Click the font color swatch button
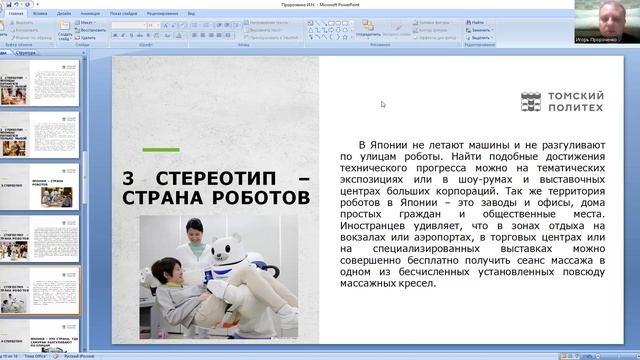Image resolution: width=640 pixels, height=360 pixels. click(179, 36)
